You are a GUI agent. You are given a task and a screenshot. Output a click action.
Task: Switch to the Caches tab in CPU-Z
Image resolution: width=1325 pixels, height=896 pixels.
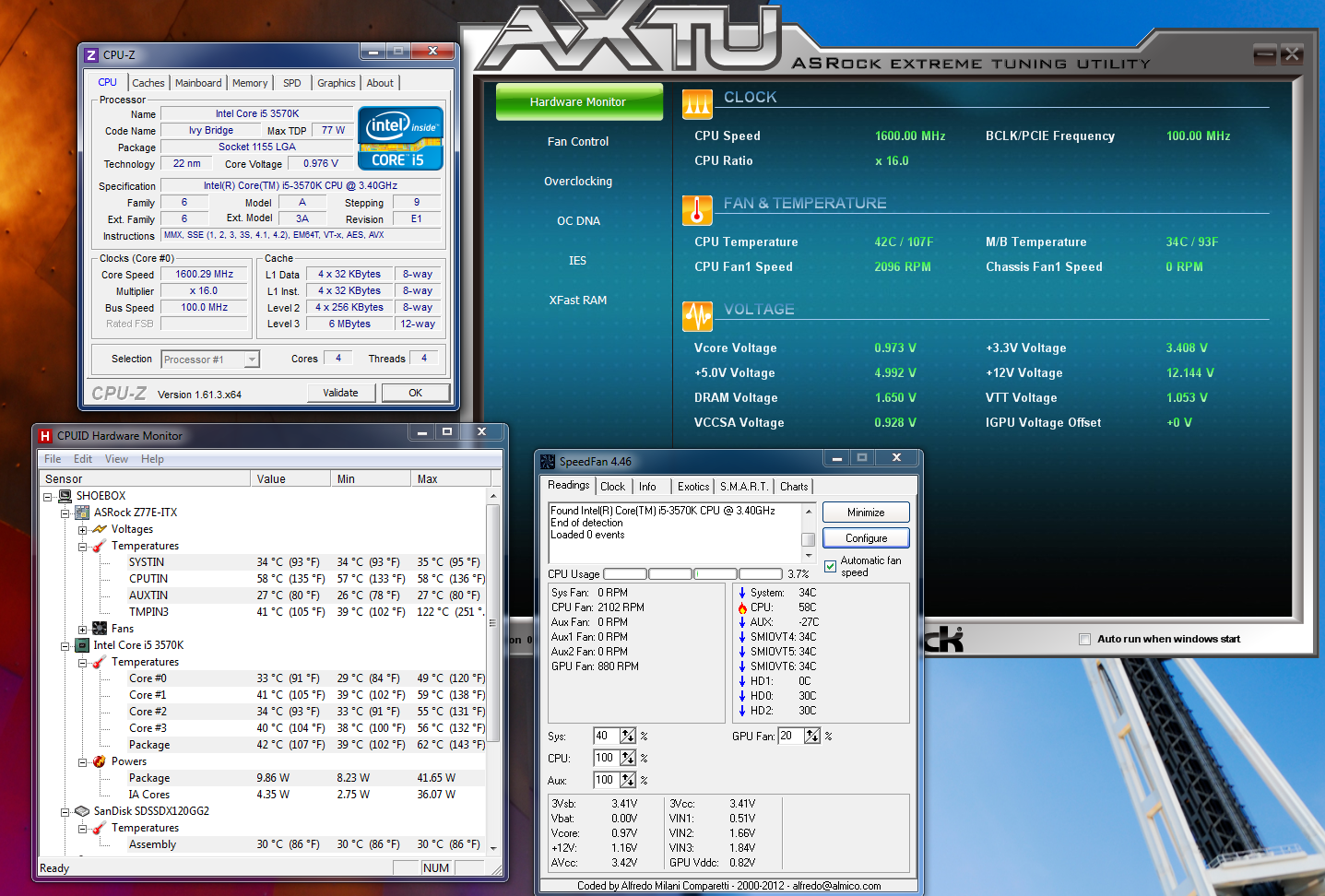[148, 83]
